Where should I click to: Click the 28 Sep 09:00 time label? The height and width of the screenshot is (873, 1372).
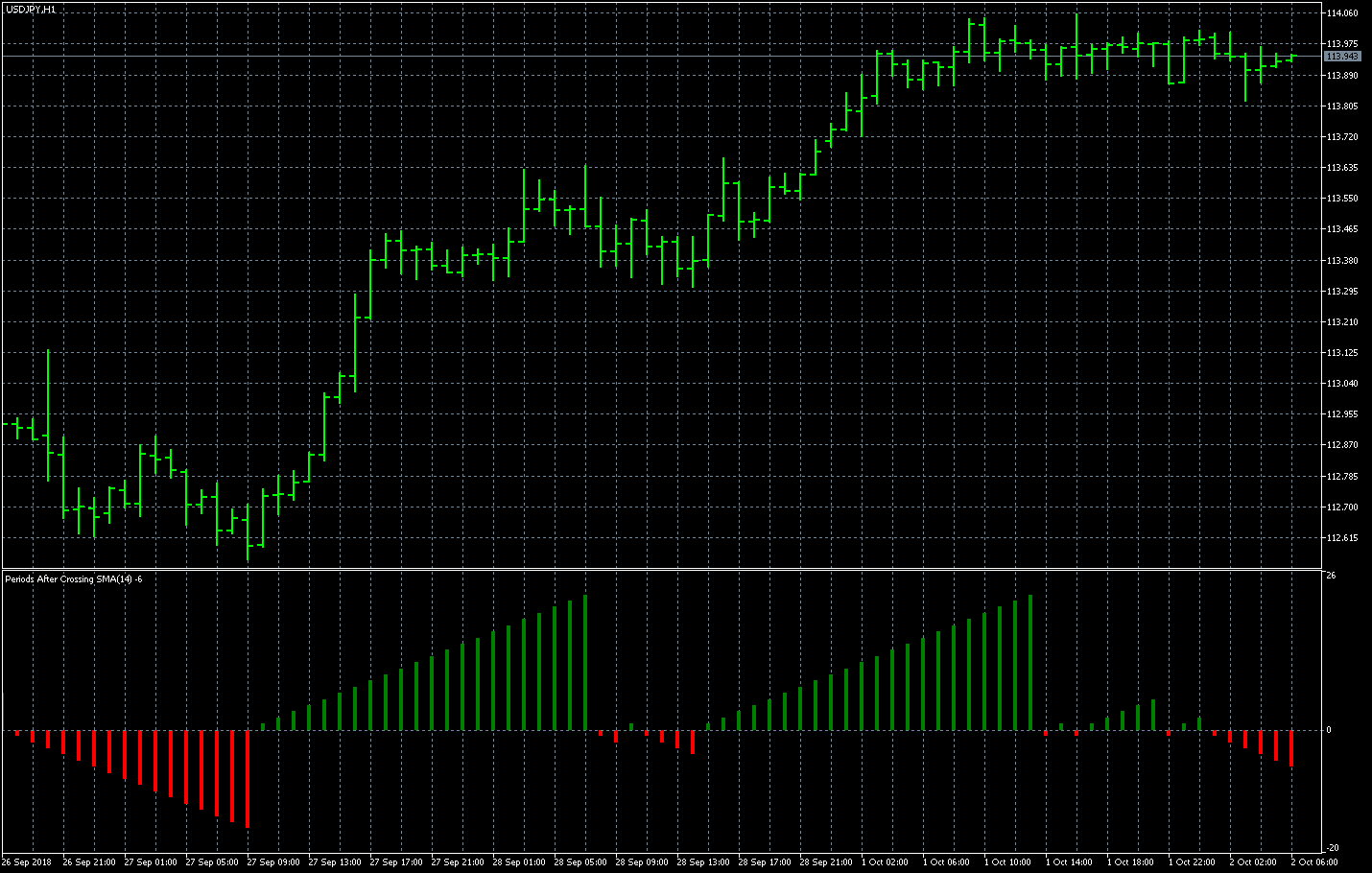tap(642, 862)
